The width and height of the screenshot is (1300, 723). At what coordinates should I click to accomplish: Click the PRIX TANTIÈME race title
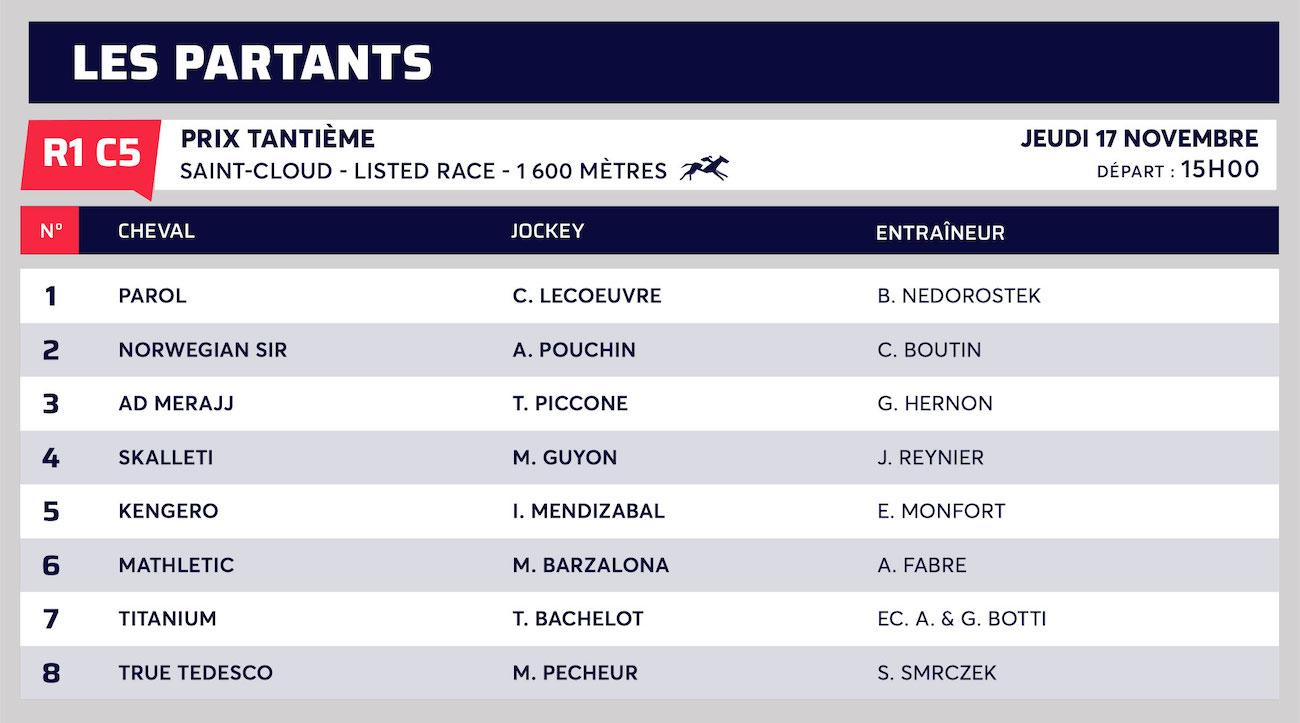278,139
